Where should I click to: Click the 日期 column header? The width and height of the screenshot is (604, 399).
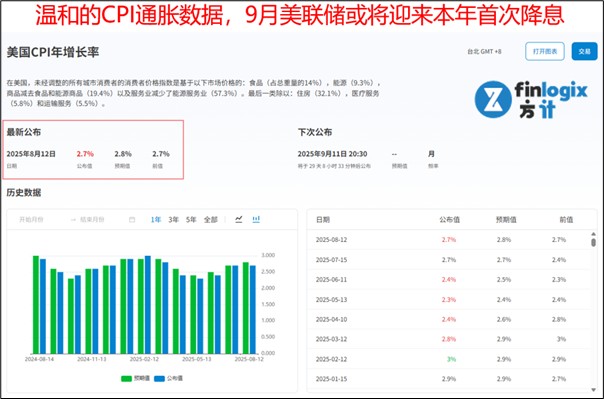pyautogui.click(x=323, y=220)
